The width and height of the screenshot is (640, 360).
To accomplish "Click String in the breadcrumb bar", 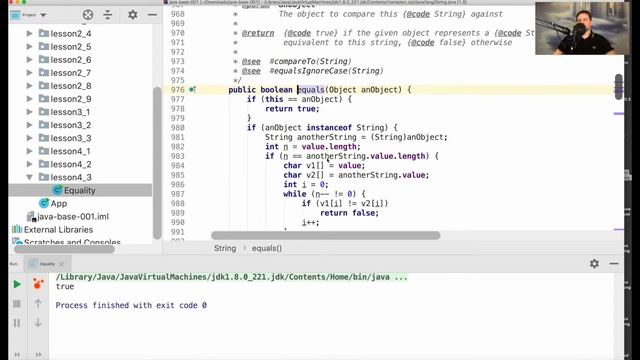I will point(225,248).
